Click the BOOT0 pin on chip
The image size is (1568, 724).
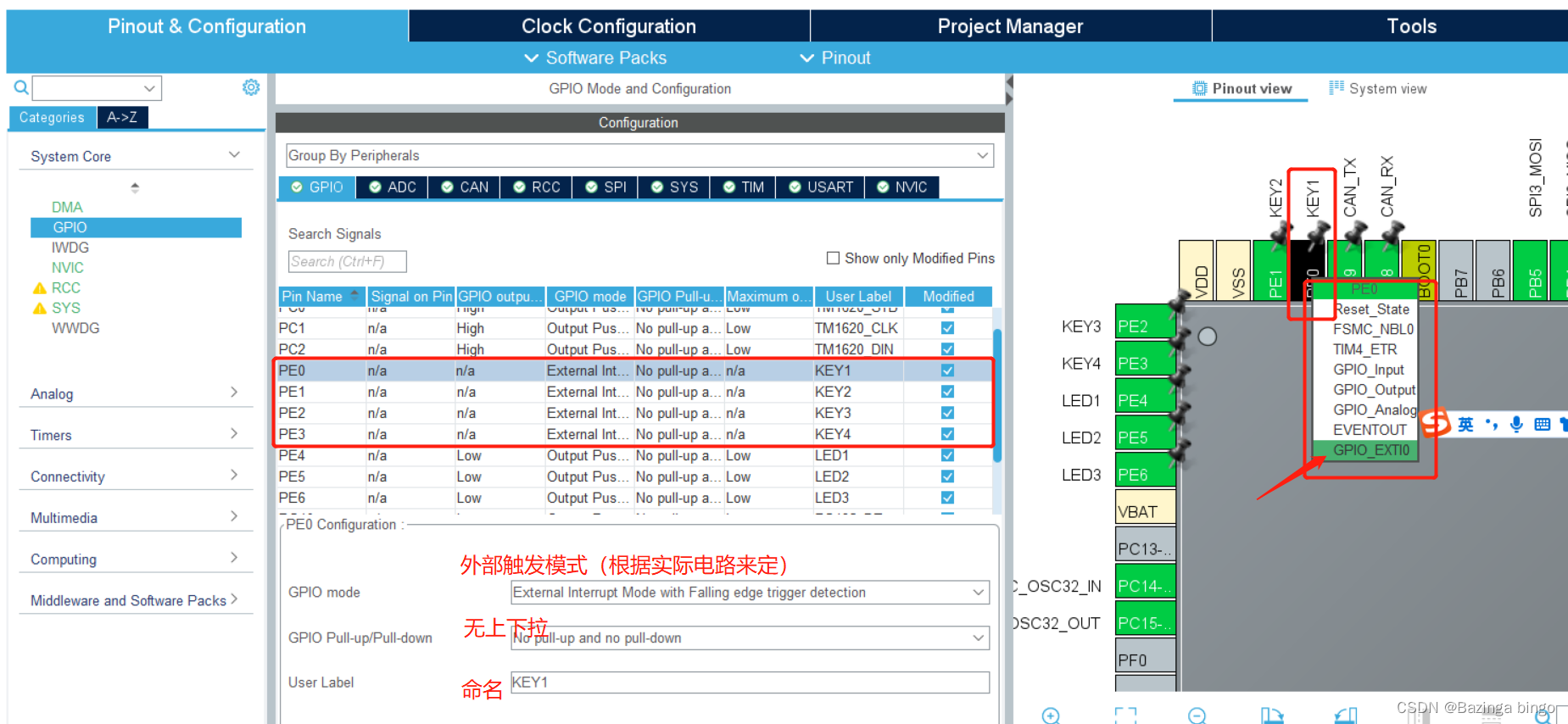coord(1419,270)
